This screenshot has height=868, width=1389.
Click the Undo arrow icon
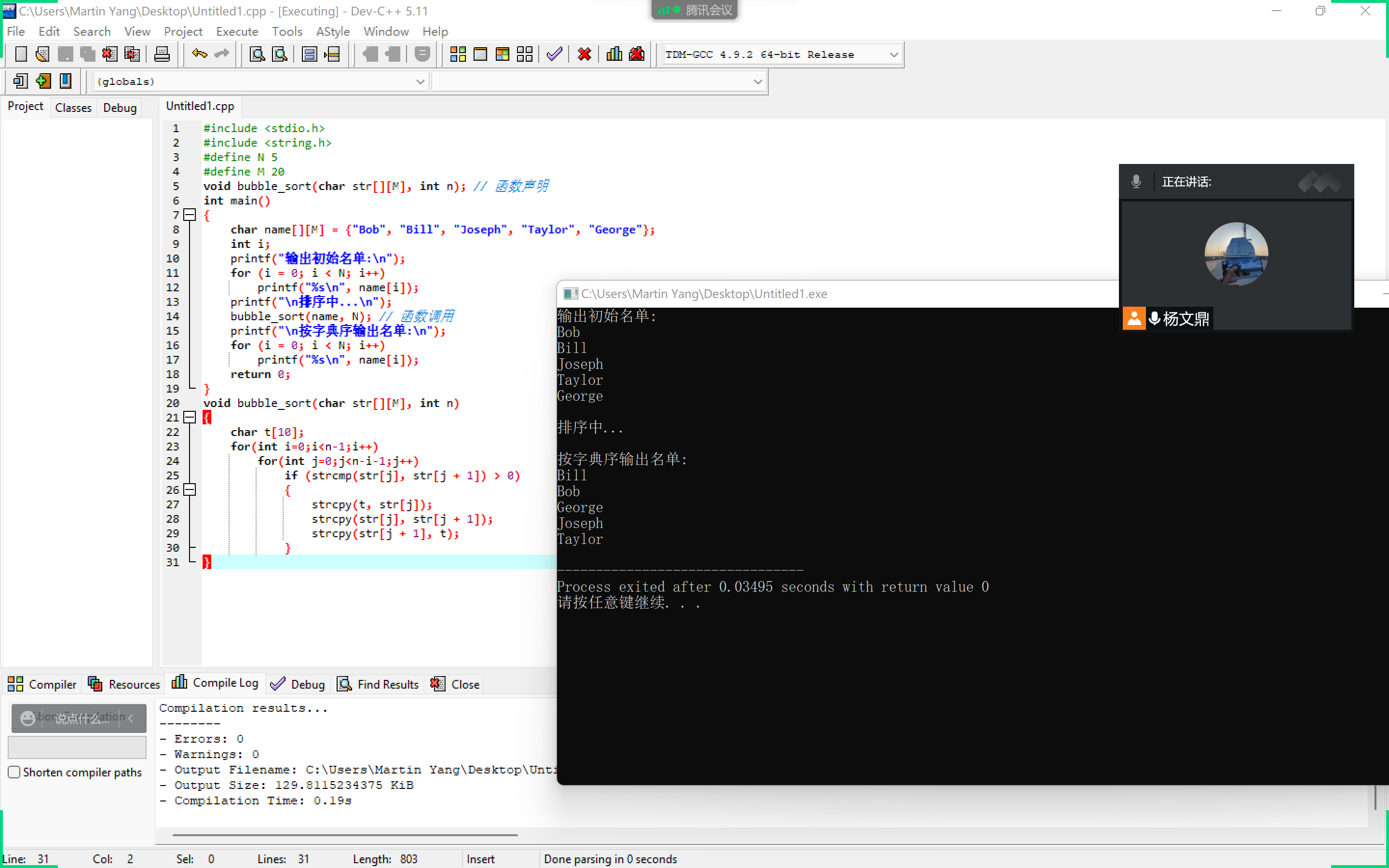tap(199, 54)
